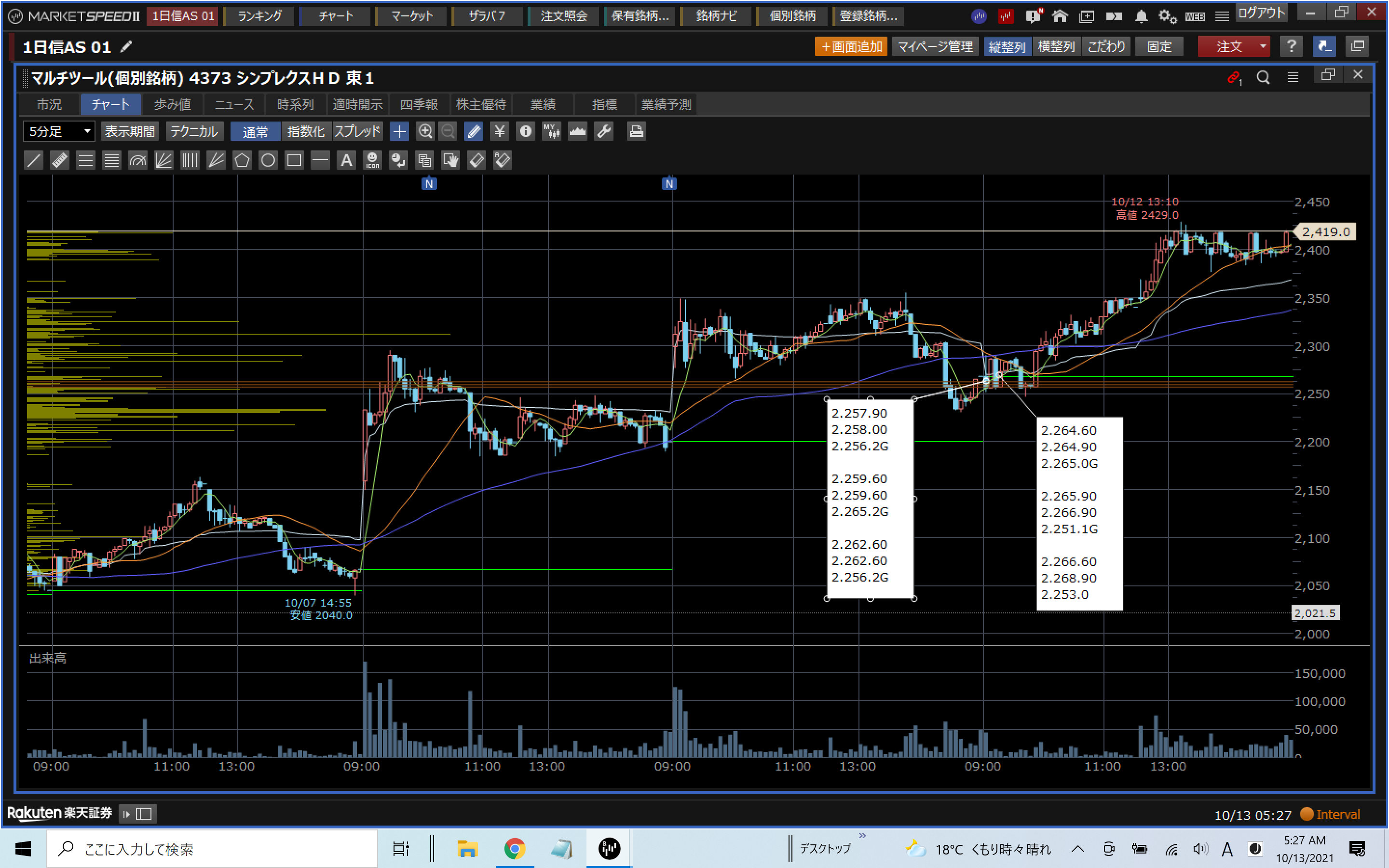Switch chart mode to 指数化
This screenshot has height=868, width=1389.
pos(306,132)
